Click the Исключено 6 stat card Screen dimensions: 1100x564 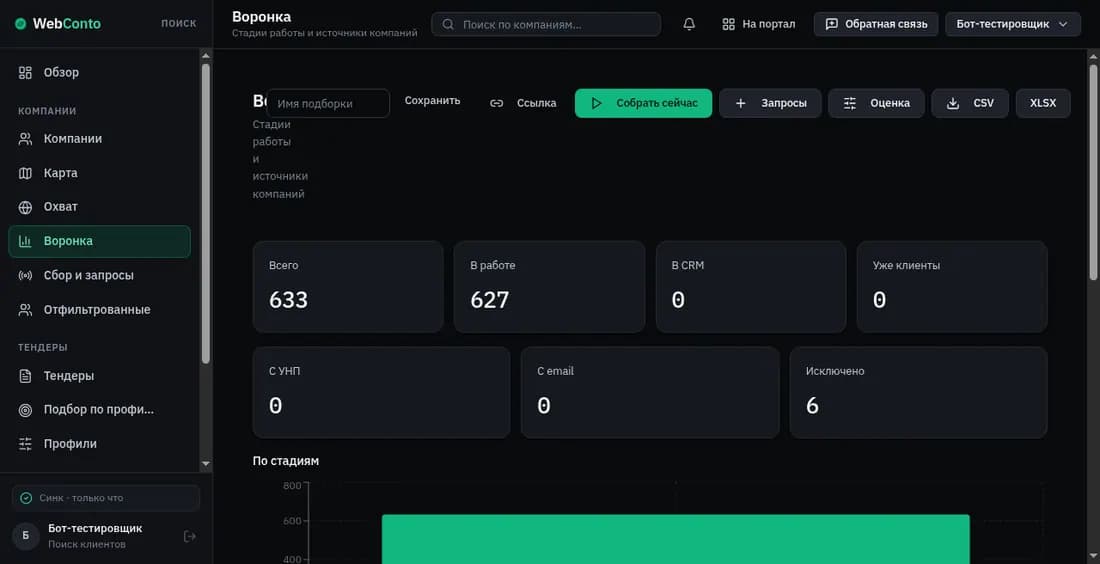[918, 393]
